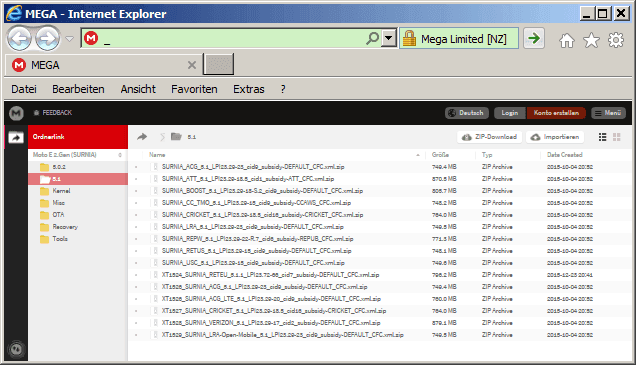Open a new tab button

click(218, 64)
